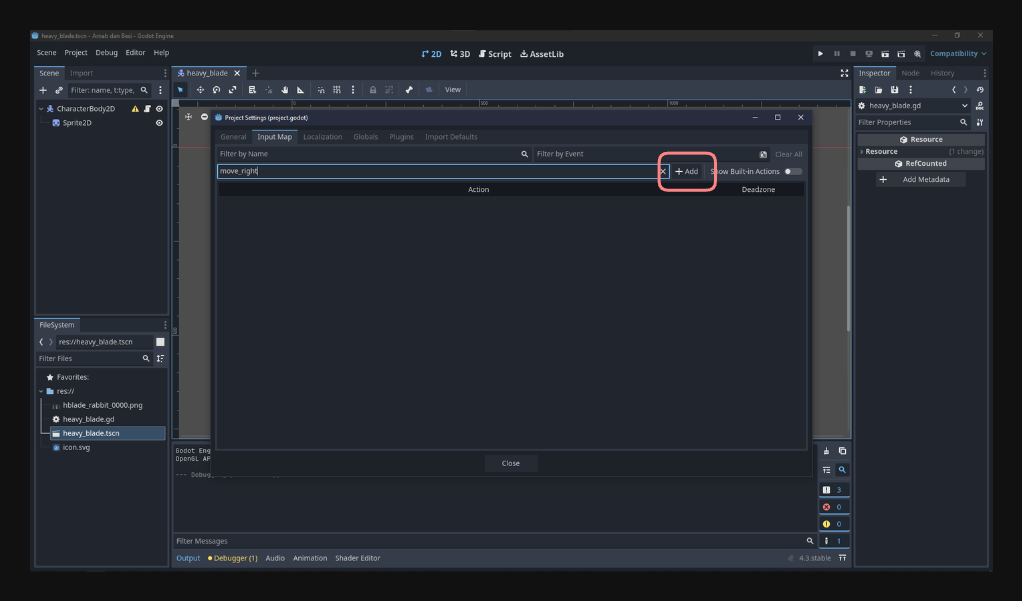Toggle visibility of CharacterBody2D node

pyautogui.click(x=159, y=109)
